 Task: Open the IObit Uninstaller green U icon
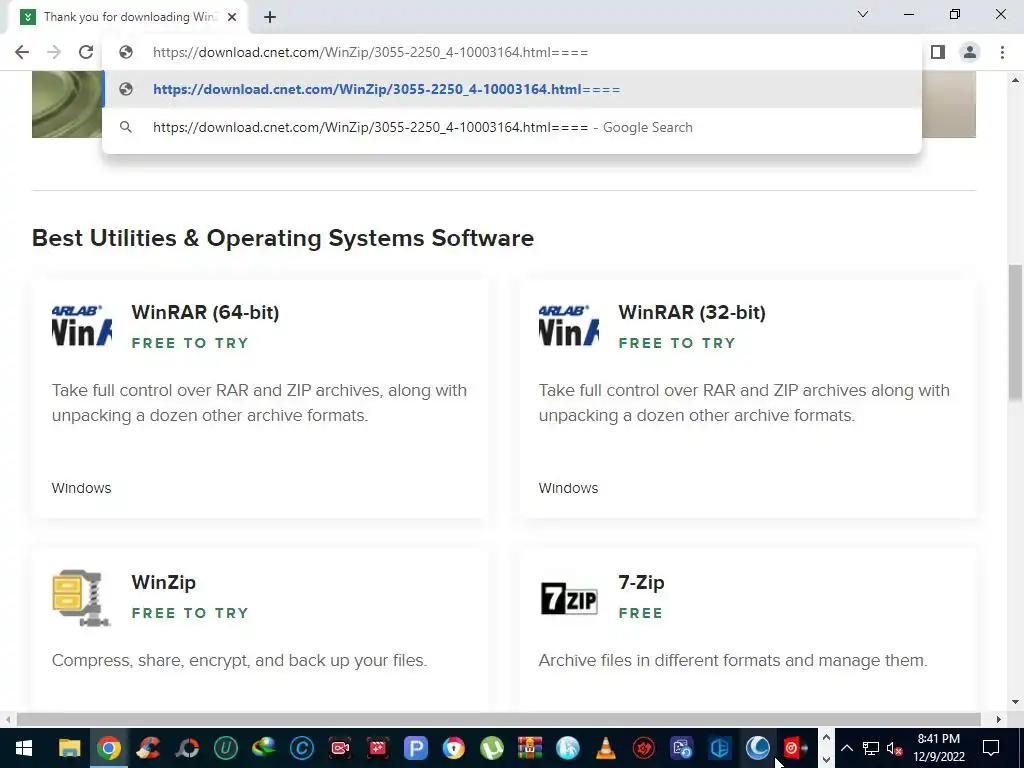coord(226,748)
